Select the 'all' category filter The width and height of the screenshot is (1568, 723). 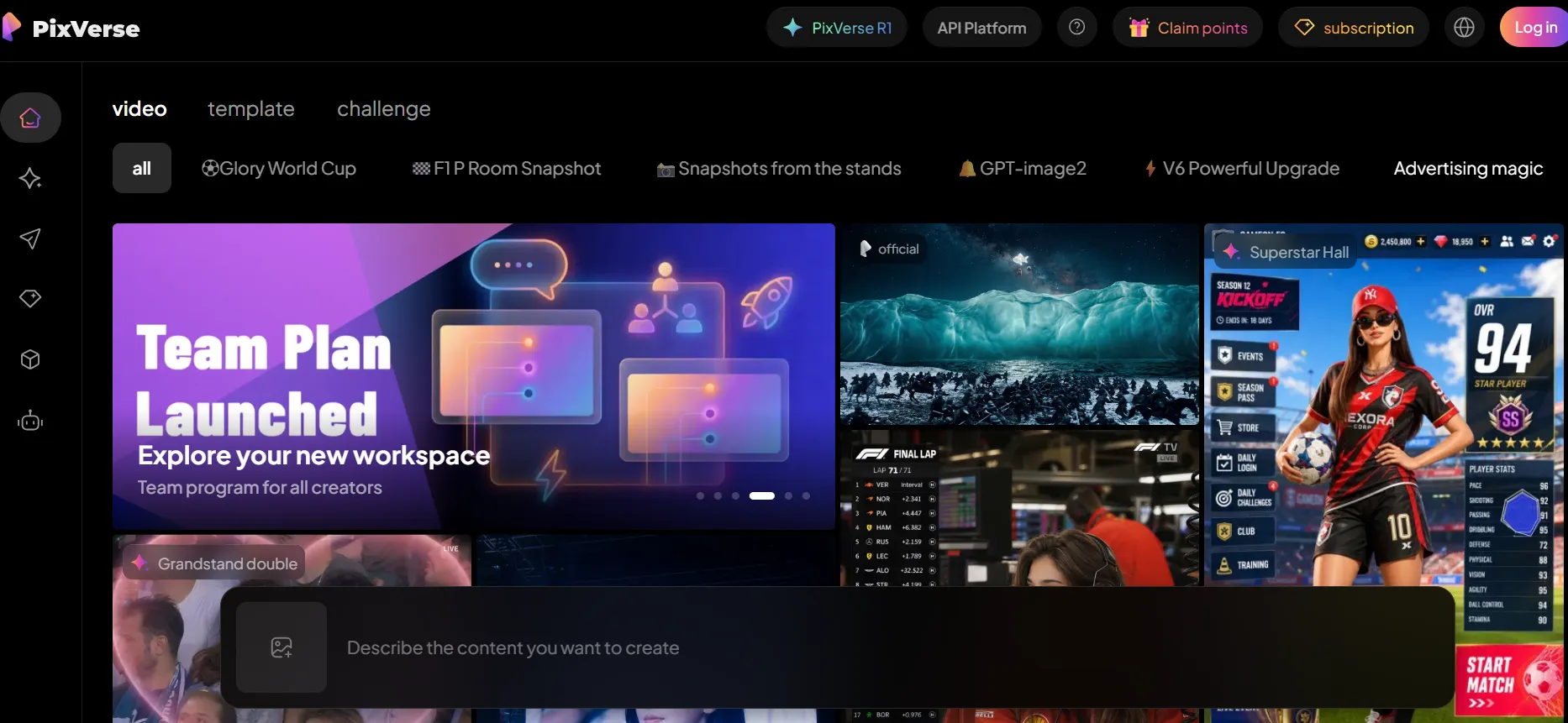142,168
